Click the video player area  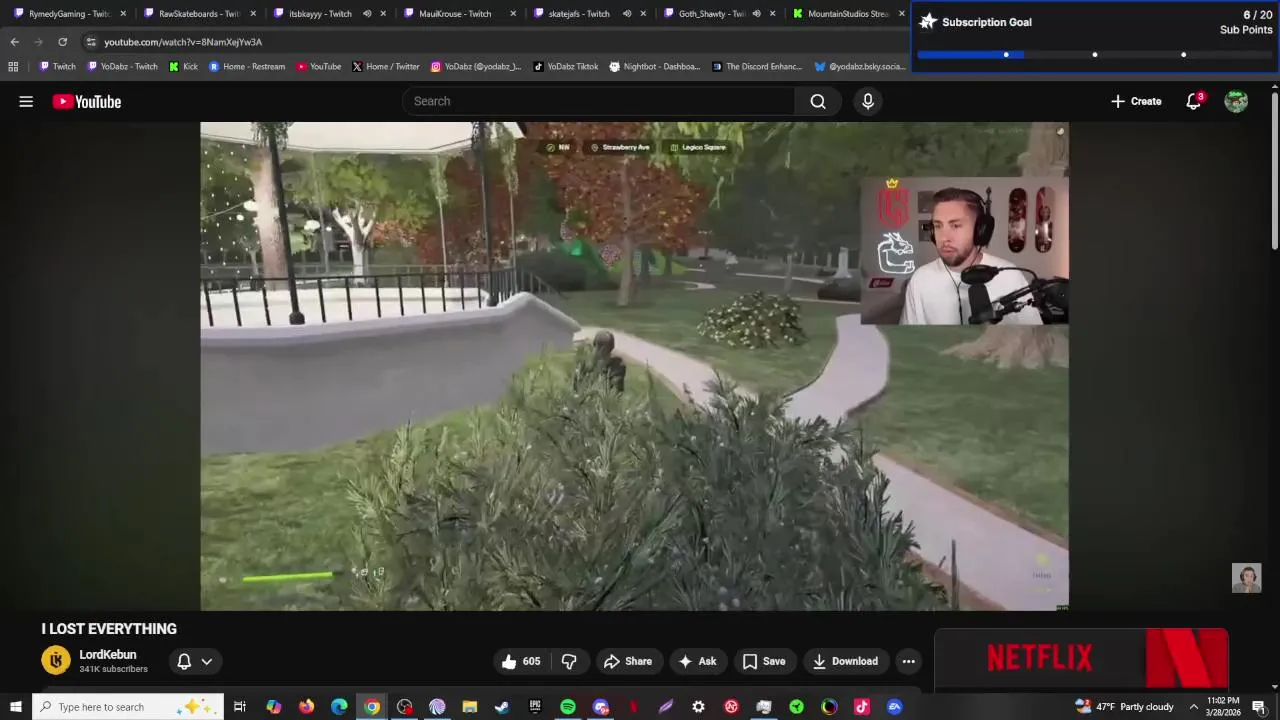[x=634, y=366]
